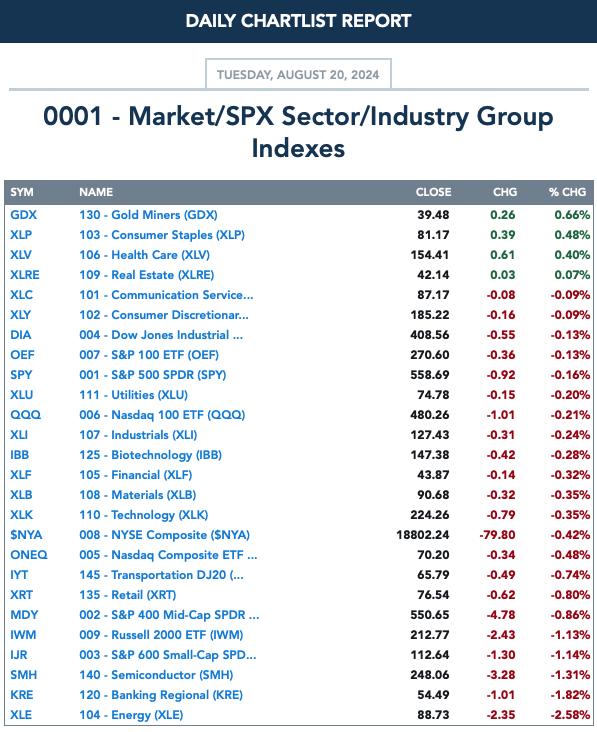
Task: Open 130 - Gold Miners (GDX) chart
Action: pyautogui.click(x=148, y=215)
